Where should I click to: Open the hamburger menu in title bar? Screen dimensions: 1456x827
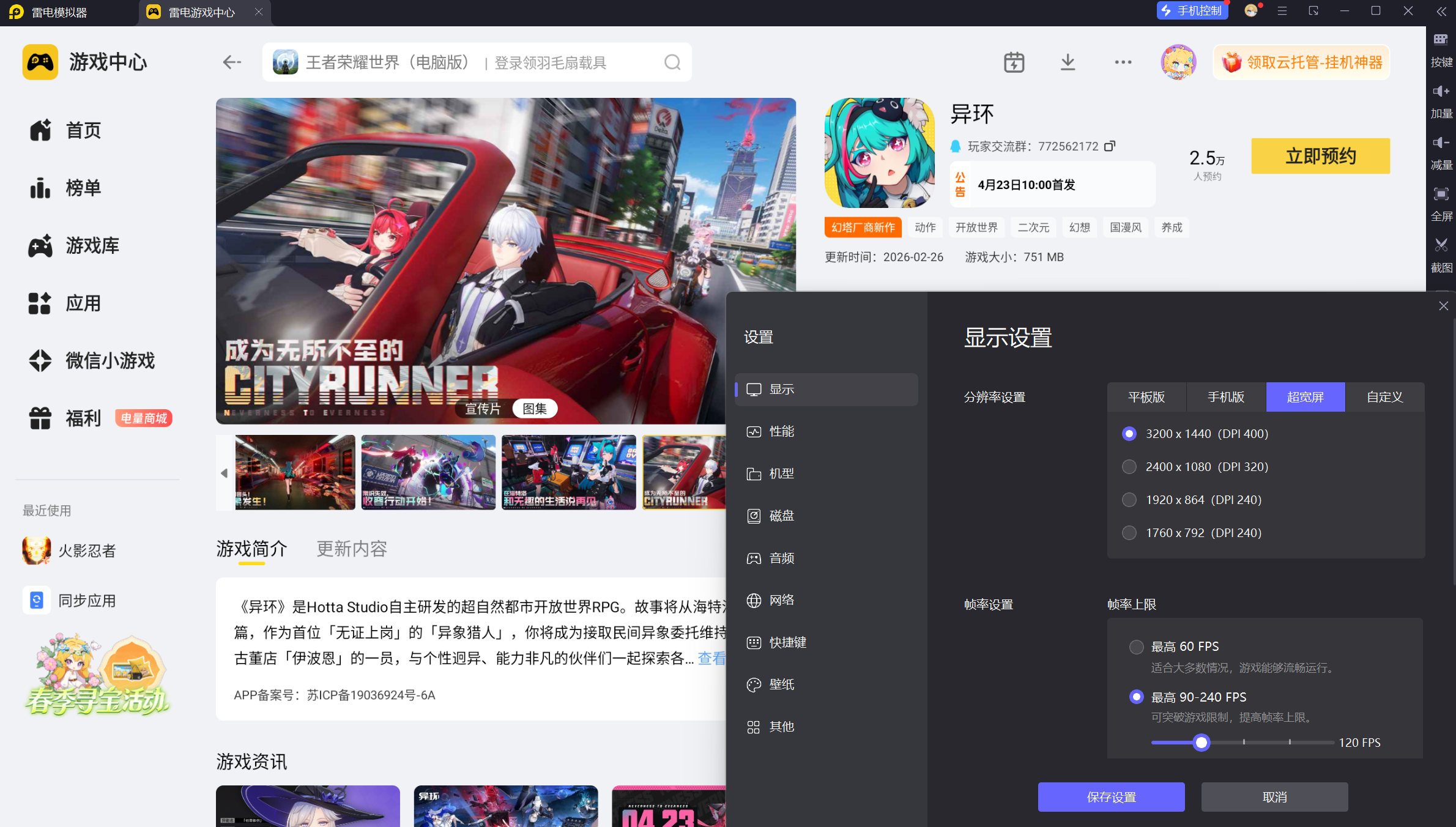[x=1282, y=11]
